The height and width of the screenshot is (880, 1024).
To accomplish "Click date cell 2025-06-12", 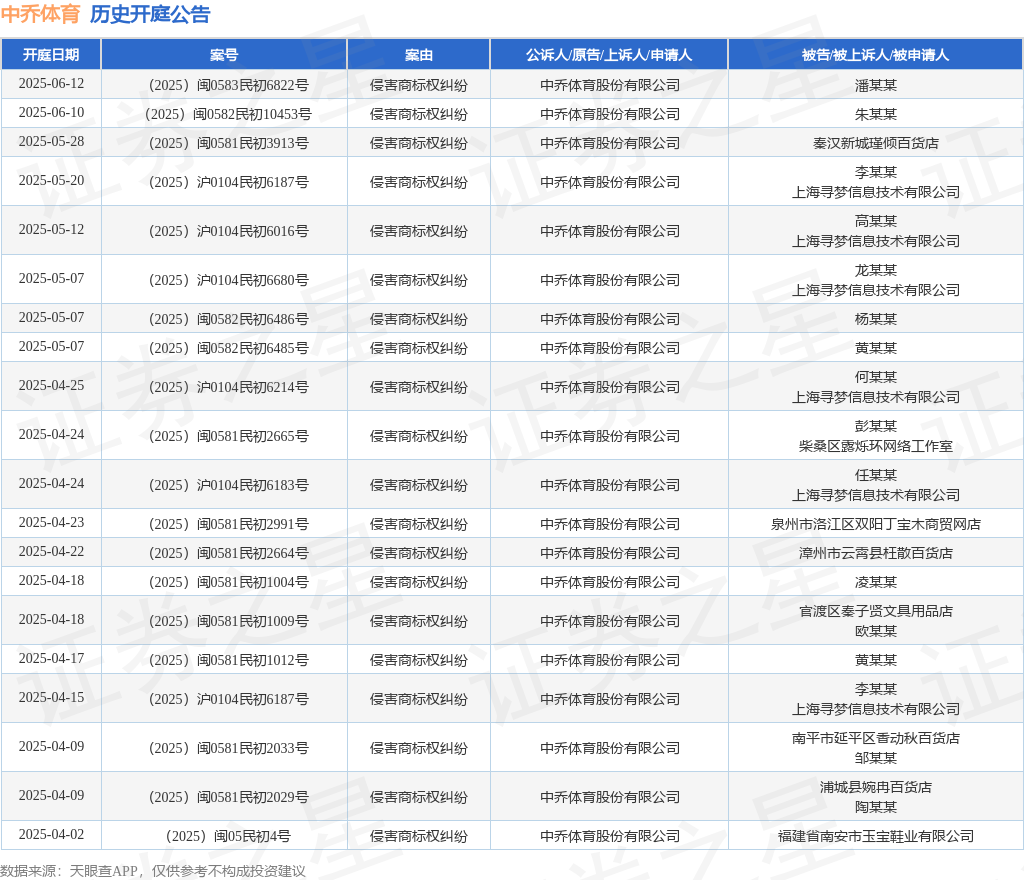I will (x=51, y=84).
